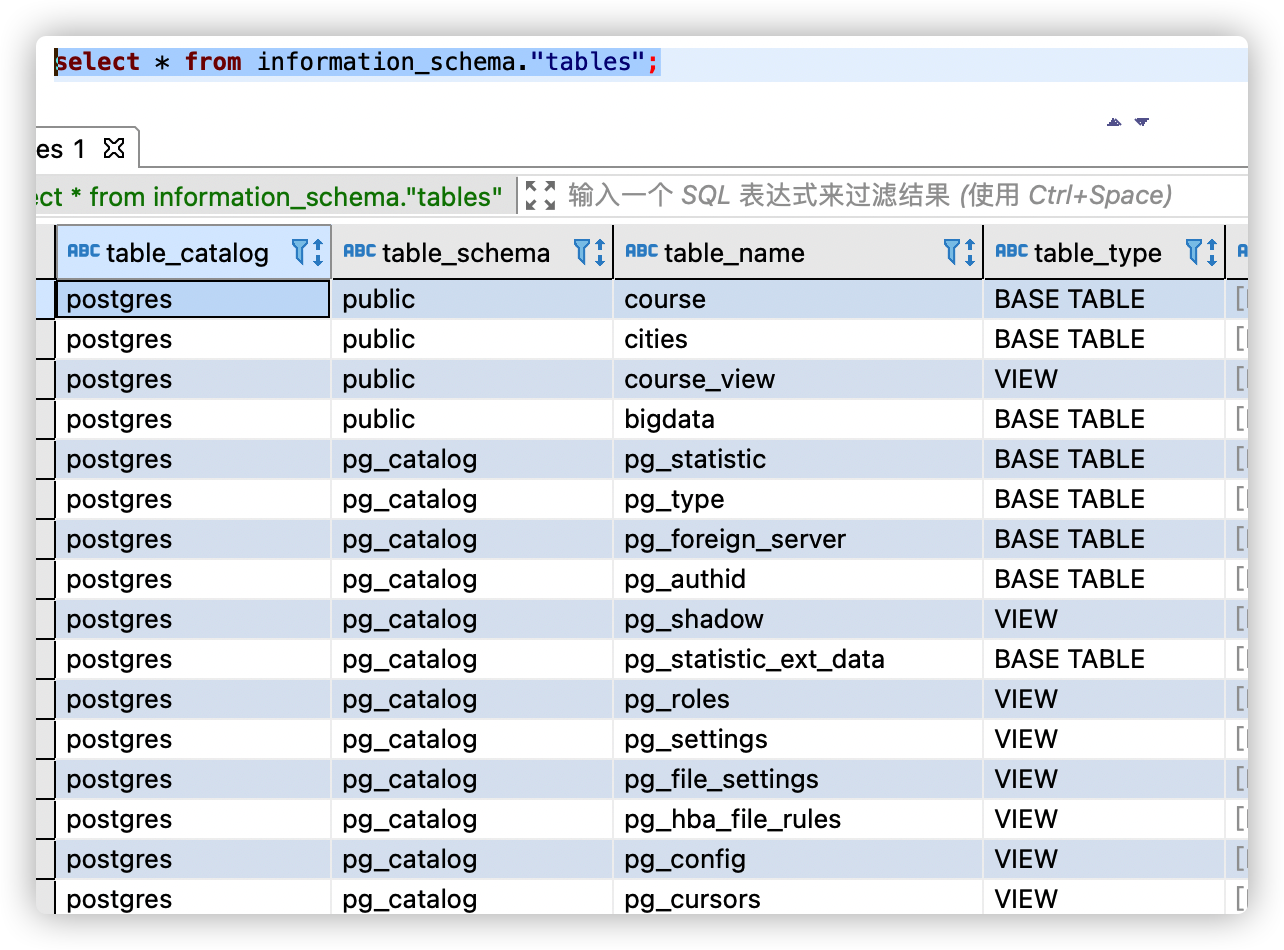Toggle the filter on table_type column

[x=1192, y=253]
